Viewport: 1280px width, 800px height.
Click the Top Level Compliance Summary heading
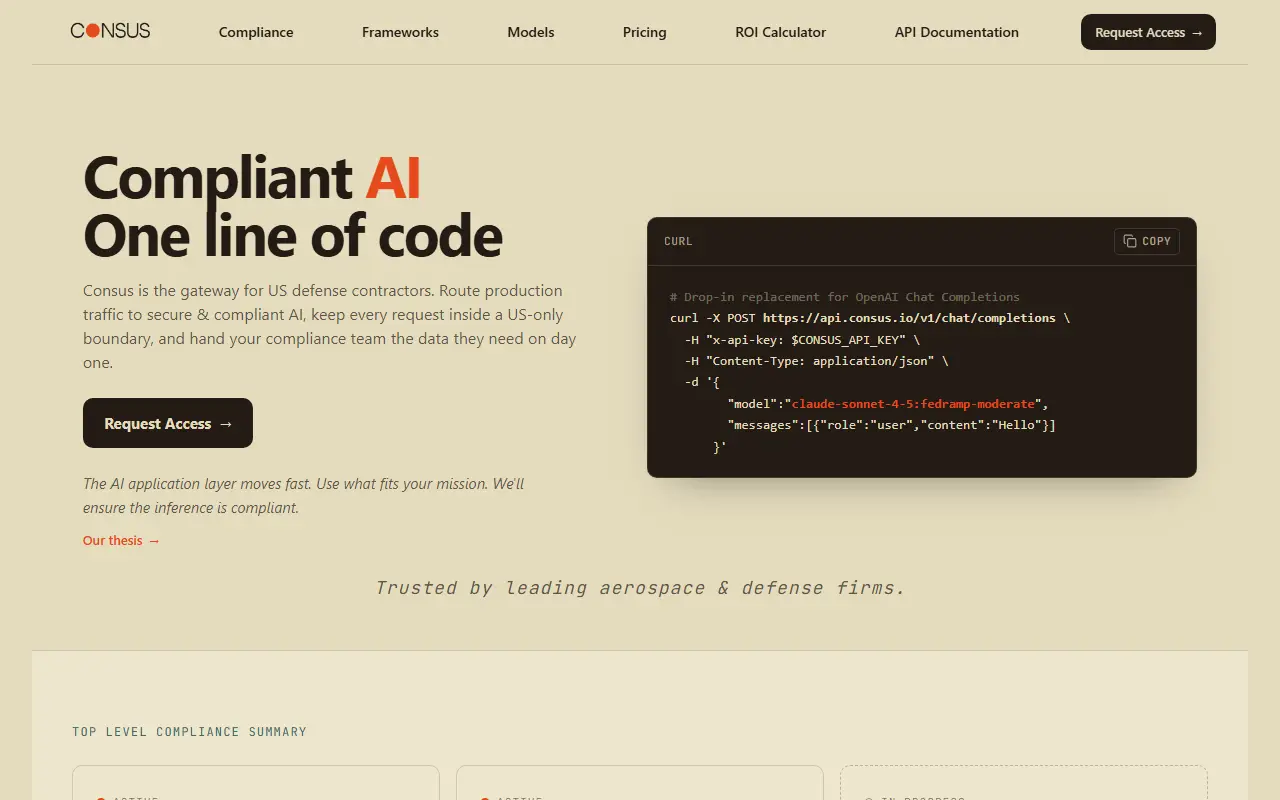click(189, 732)
